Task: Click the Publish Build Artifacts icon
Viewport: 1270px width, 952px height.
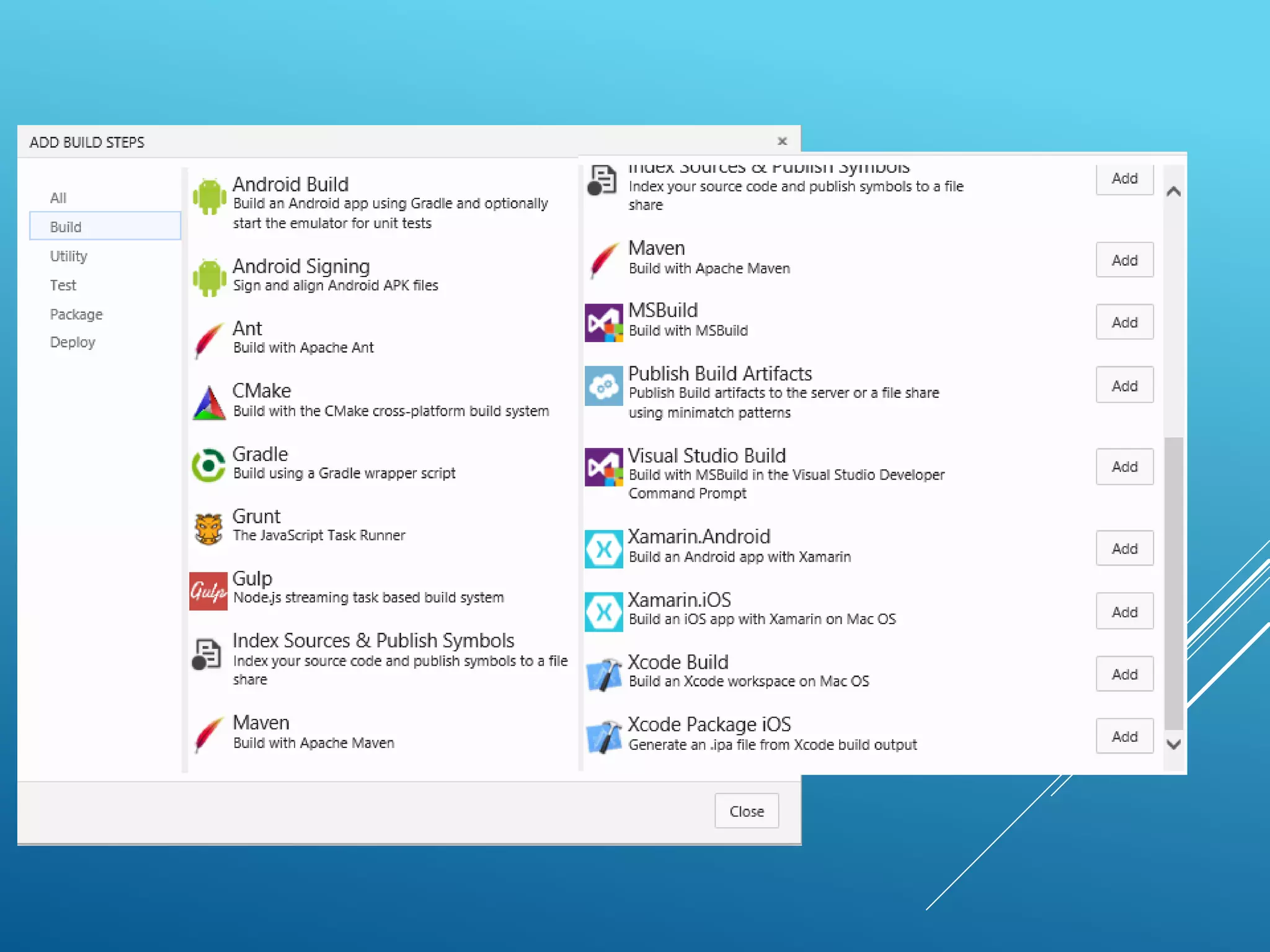Action: tap(603, 386)
